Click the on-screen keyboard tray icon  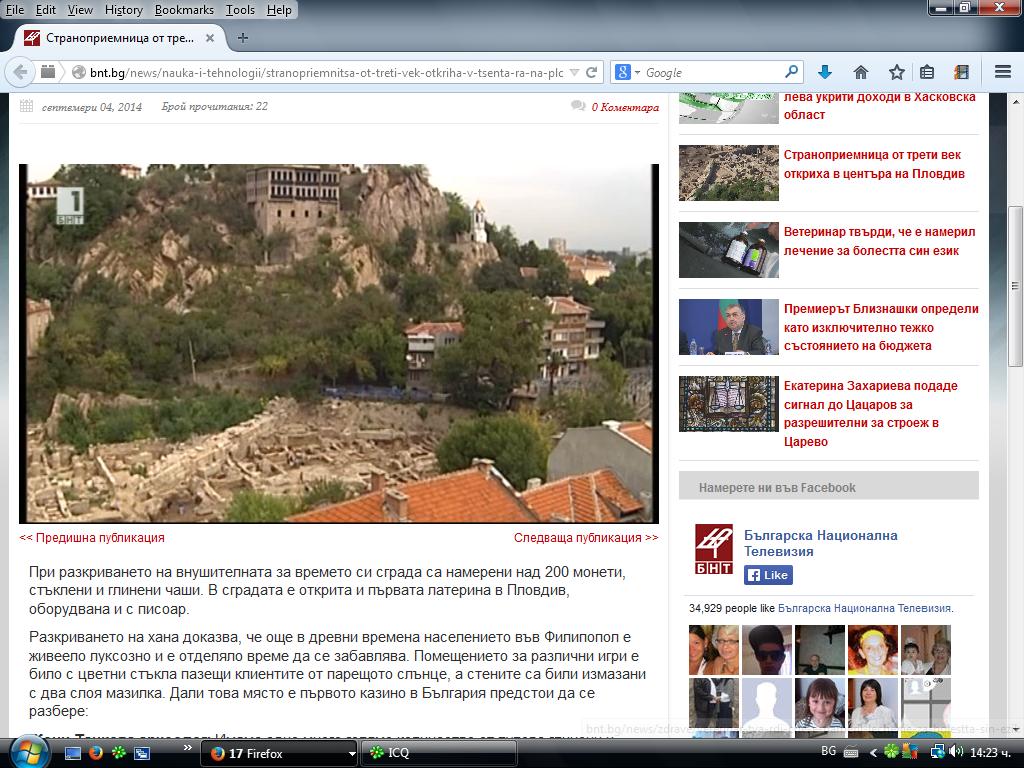pos(851,752)
